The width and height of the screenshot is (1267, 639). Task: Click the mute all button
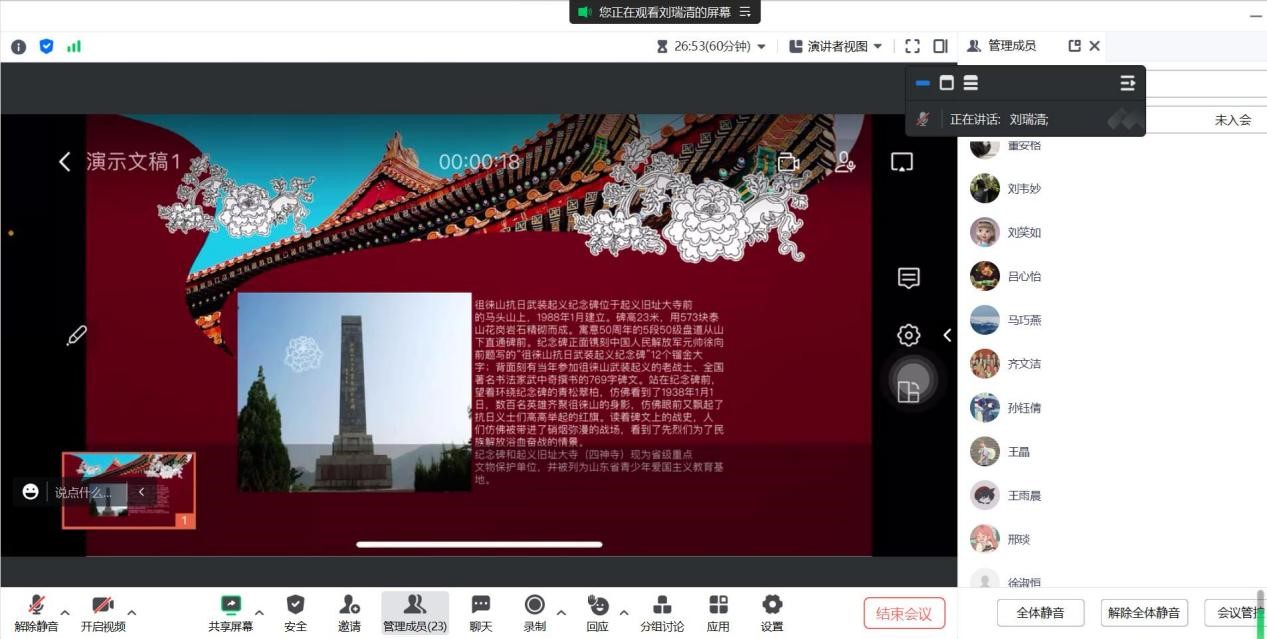click(1039, 612)
